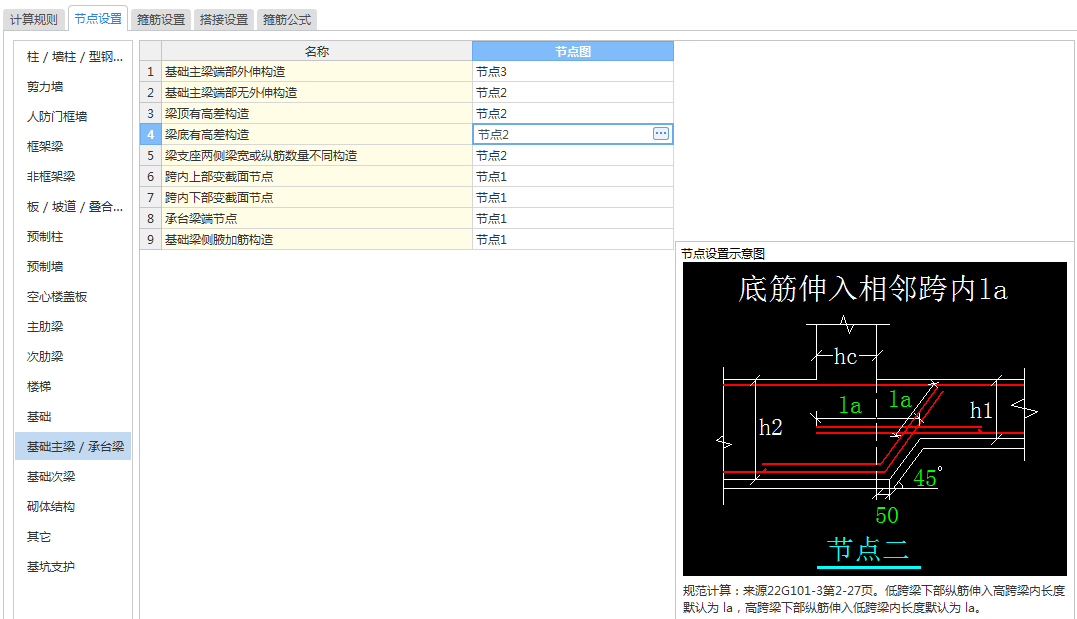Screen dimensions: 1077x619
Task: Click the green 50 value in diagram
Action: [x=887, y=515]
